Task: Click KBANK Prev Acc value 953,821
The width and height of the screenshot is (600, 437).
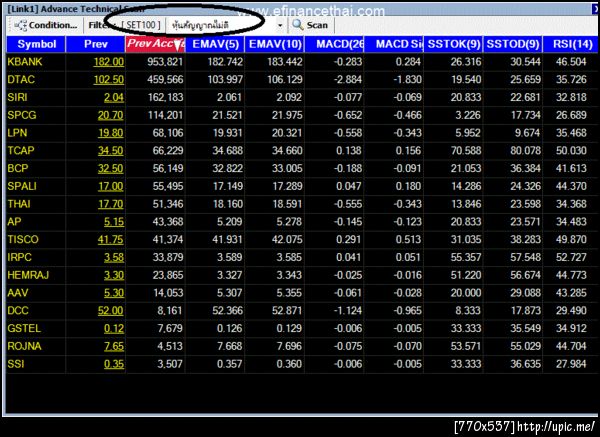Action: [165, 62]
